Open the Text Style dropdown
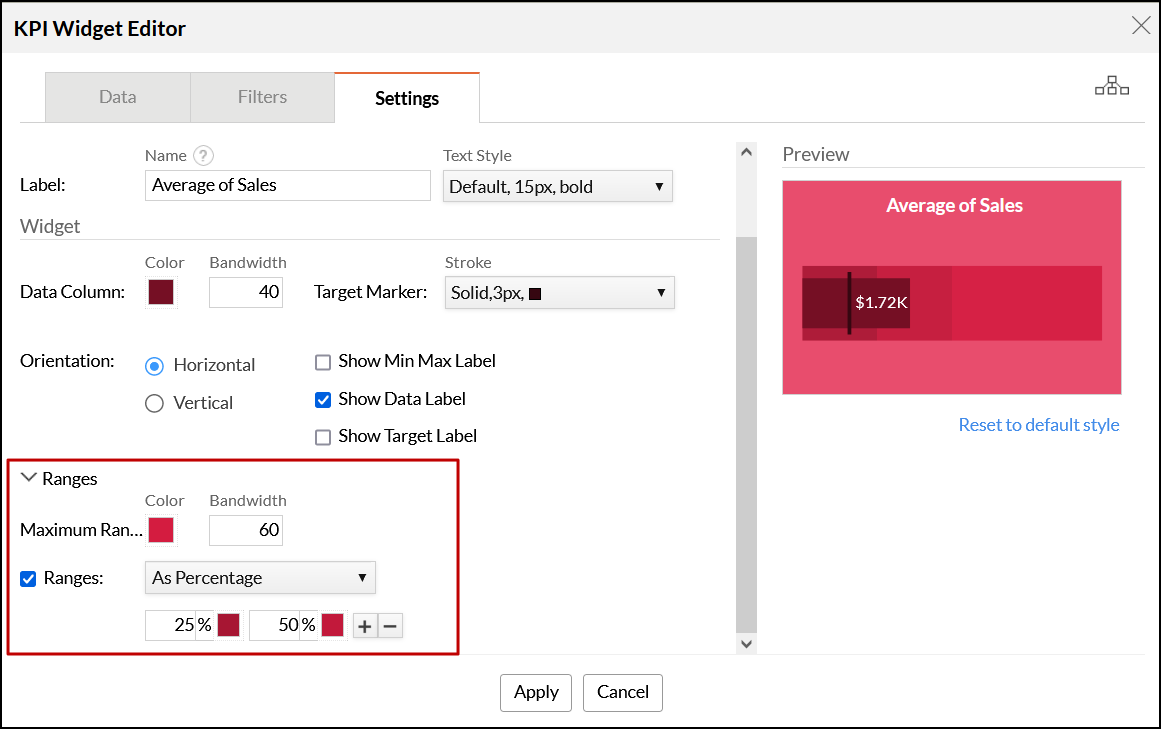1161x729 pixels. 557,186
